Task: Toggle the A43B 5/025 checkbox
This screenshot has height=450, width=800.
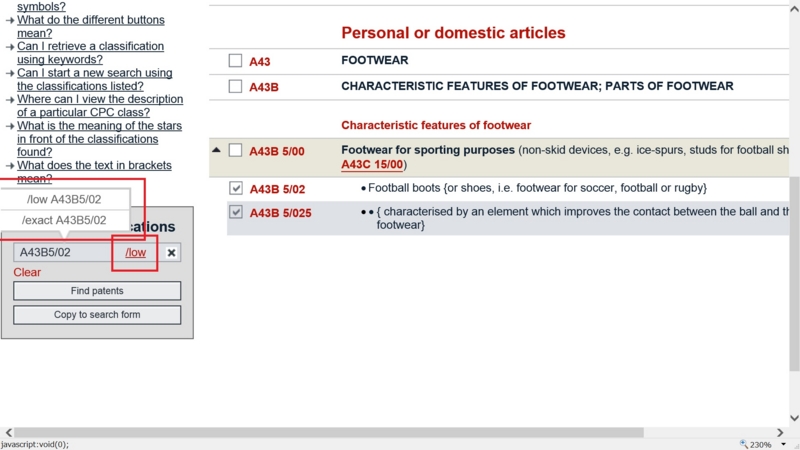Action: (236, 212)
